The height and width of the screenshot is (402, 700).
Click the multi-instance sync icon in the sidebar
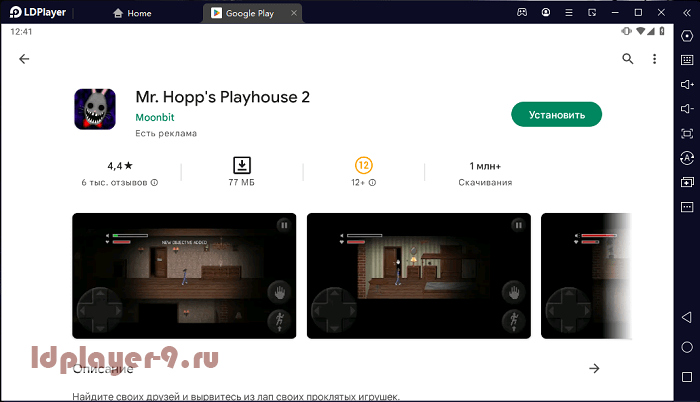click(x=687, y=182)
